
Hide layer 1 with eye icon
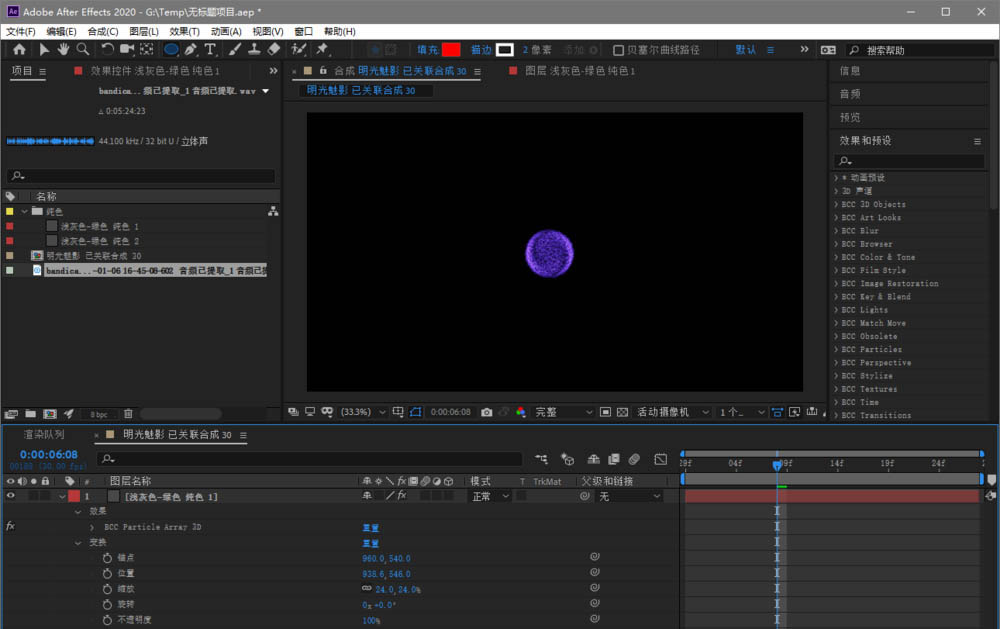tap(10, 496)
